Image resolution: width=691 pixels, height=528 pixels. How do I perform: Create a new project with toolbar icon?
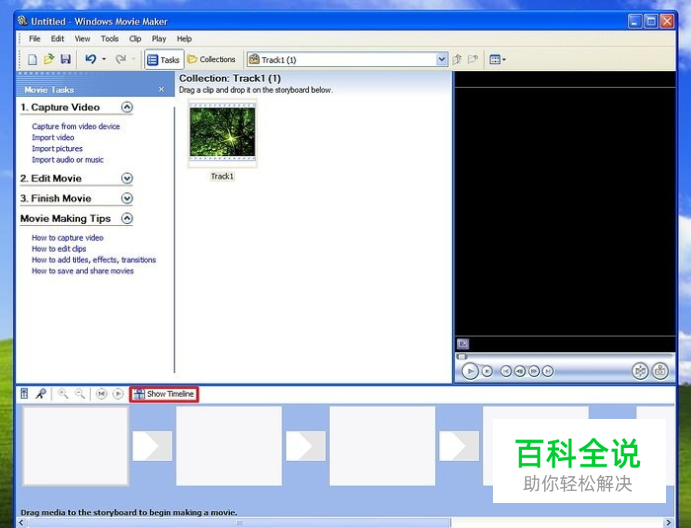[33, 59]
